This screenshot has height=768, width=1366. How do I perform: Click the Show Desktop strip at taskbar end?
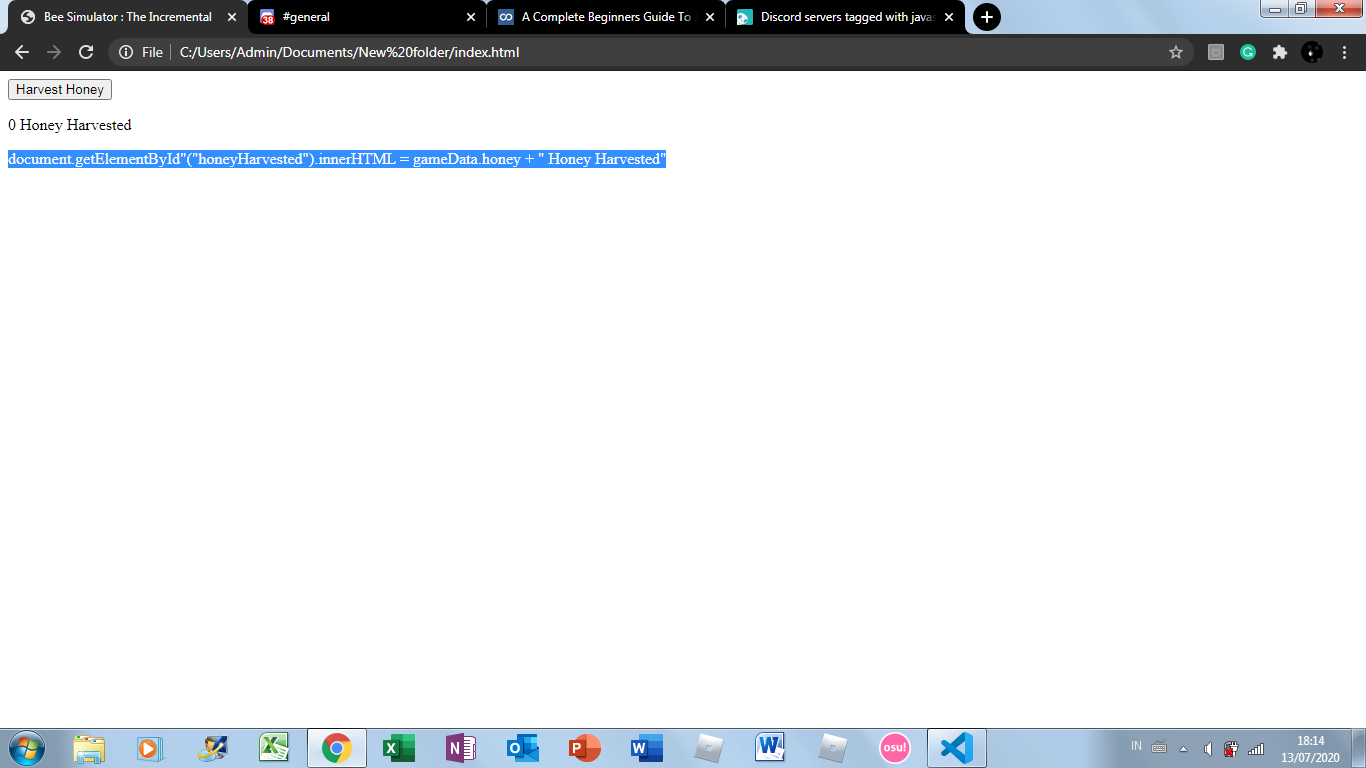[1359, 748]
